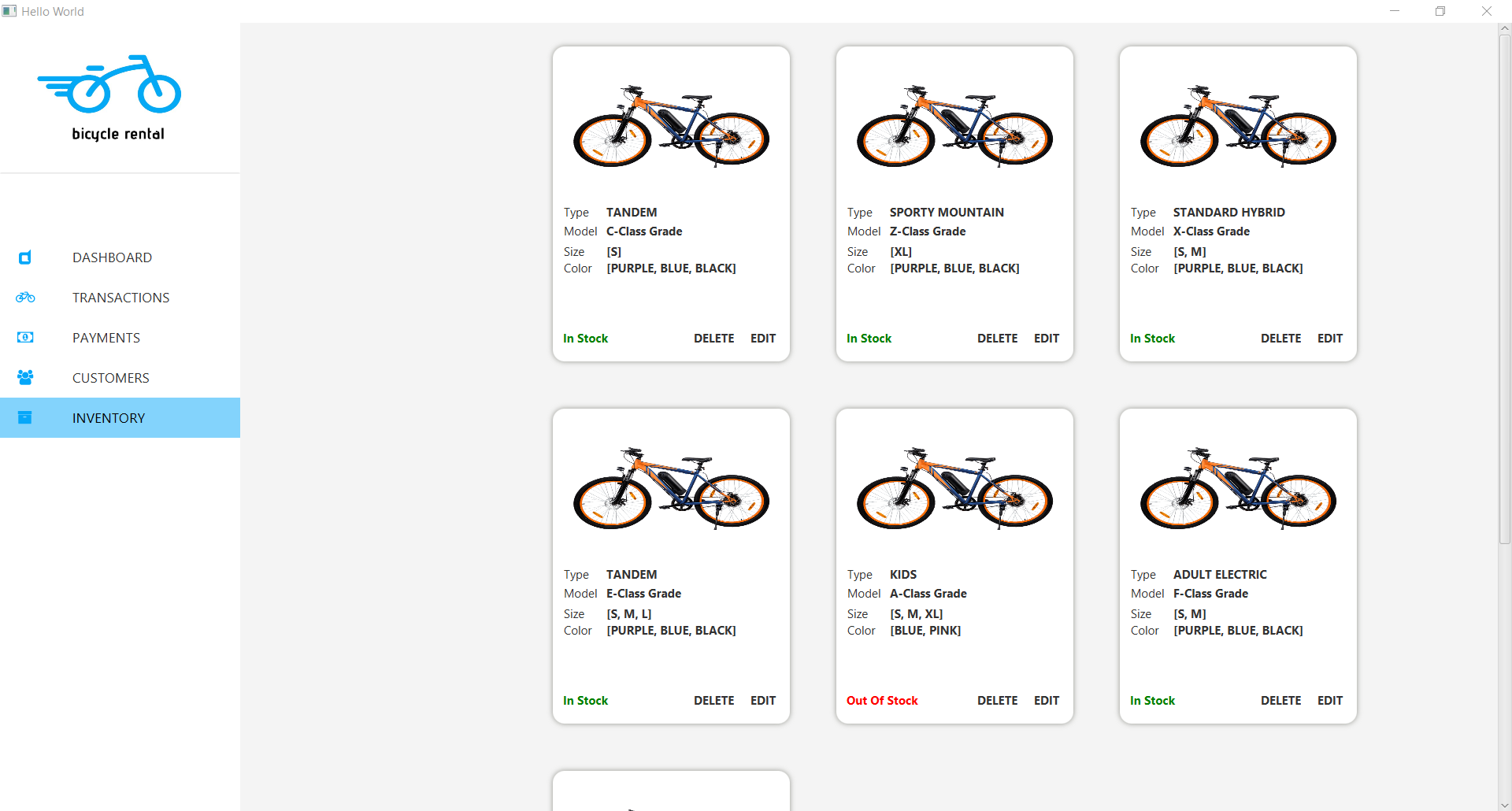Click the Hello World window icon
Image resolution: width=1512 pixels, height=811 pixels.
click(9, 11)
